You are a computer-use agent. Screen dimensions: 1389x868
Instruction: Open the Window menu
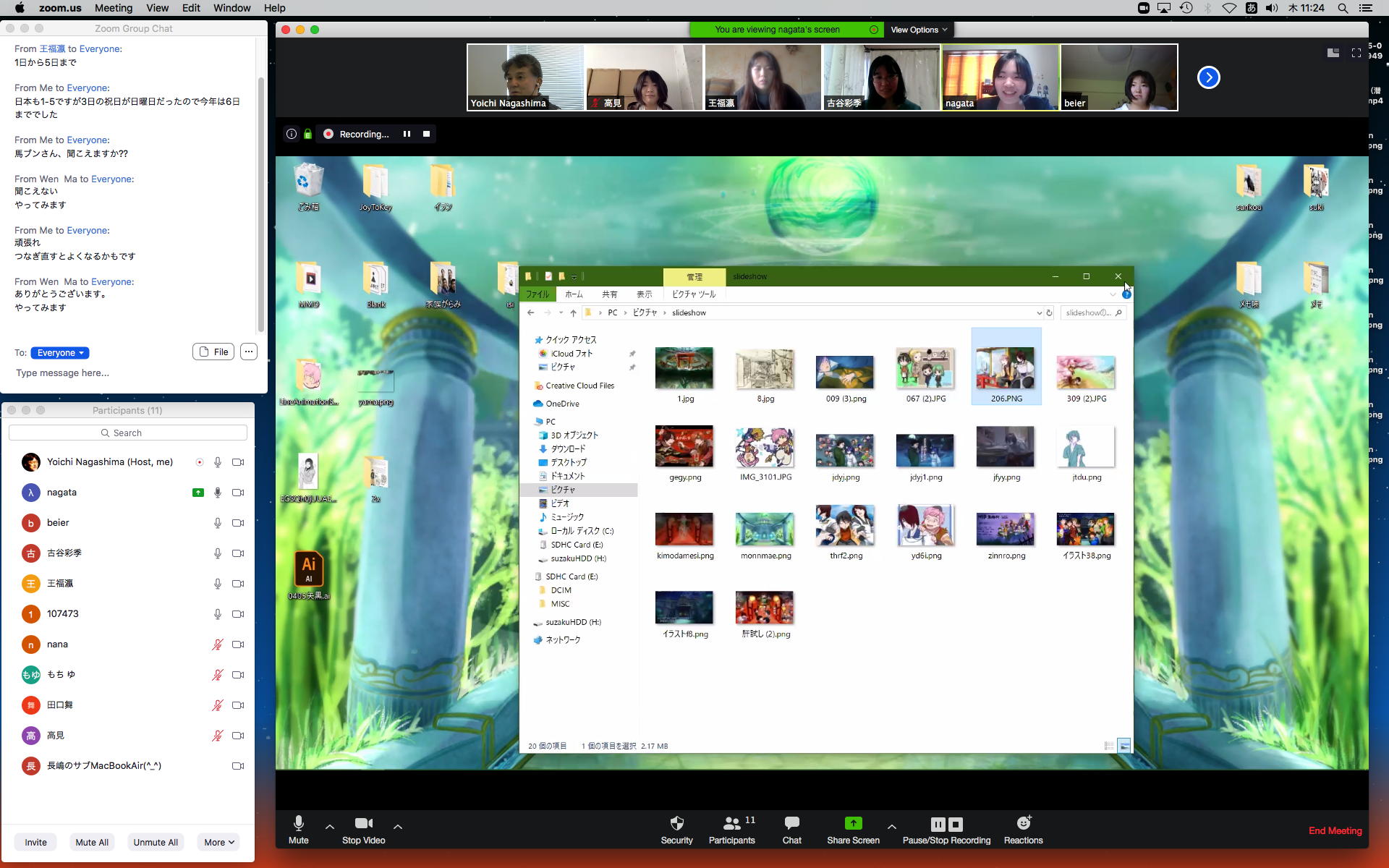[x=231, y=8]
